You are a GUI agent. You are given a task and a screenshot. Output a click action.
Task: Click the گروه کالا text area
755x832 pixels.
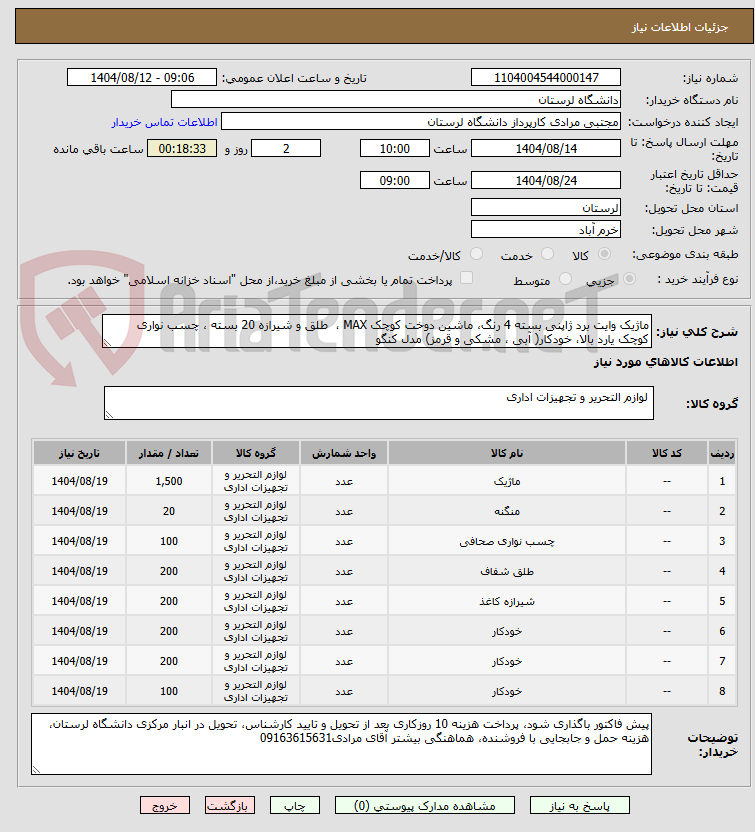tap(379, 403)
